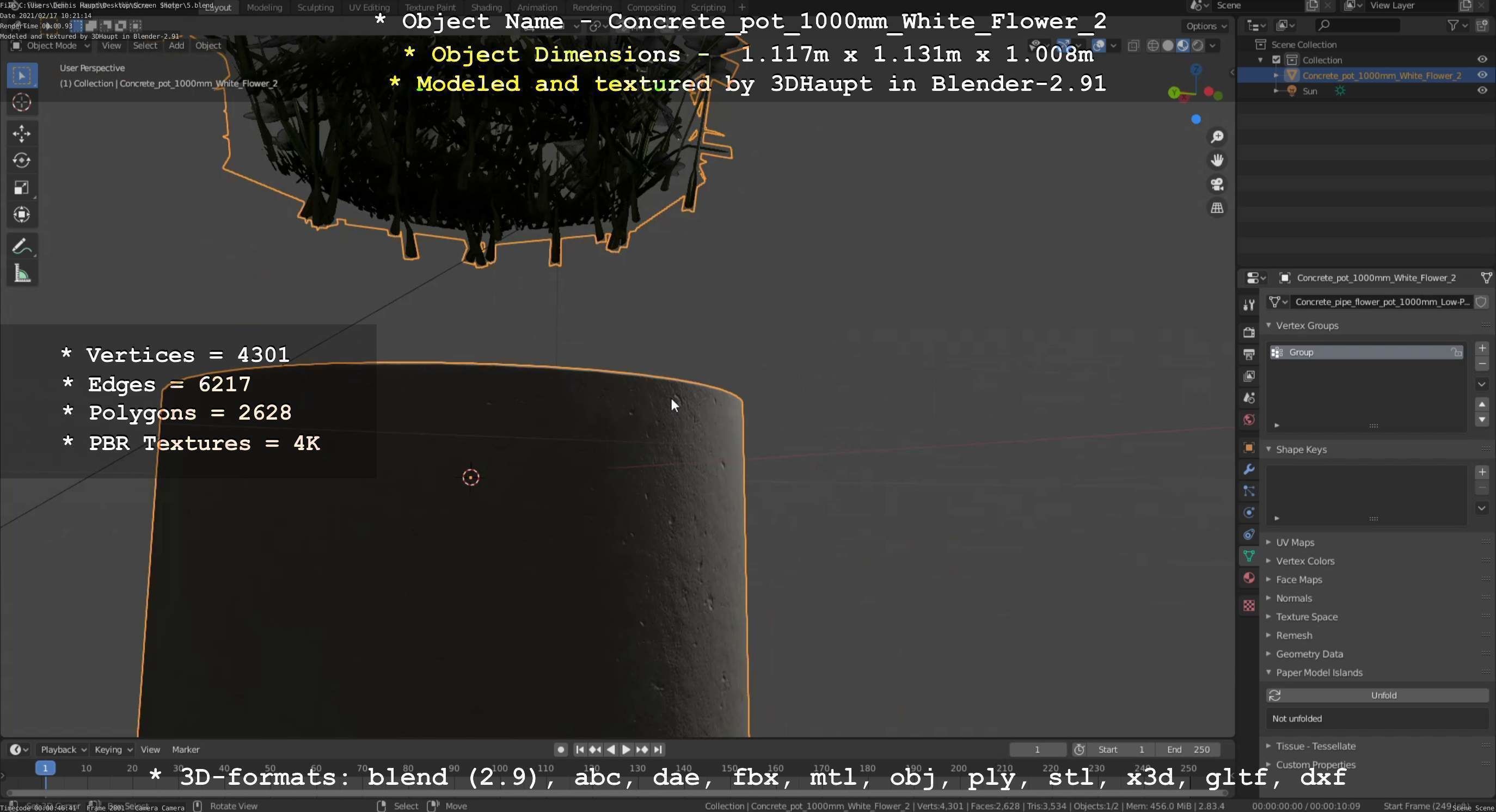The image size is (1496, 812).
Task: Play the animation forward
Action: [626, 749]
